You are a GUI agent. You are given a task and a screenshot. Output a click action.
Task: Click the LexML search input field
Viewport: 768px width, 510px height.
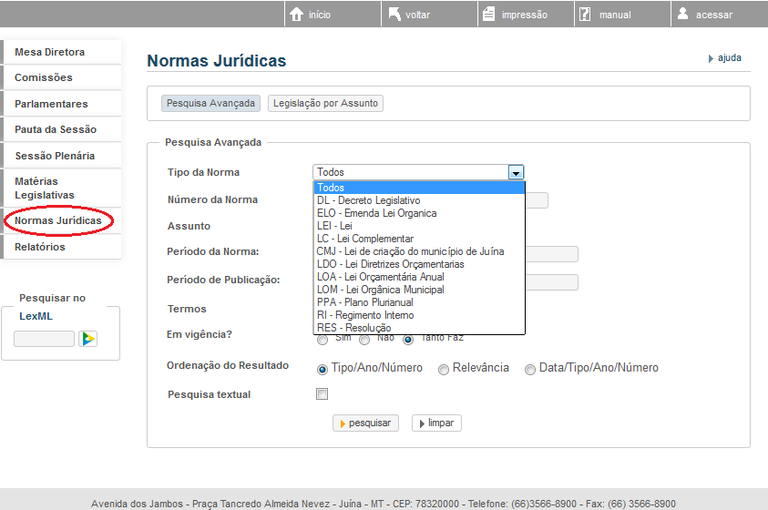click(44, 339)
